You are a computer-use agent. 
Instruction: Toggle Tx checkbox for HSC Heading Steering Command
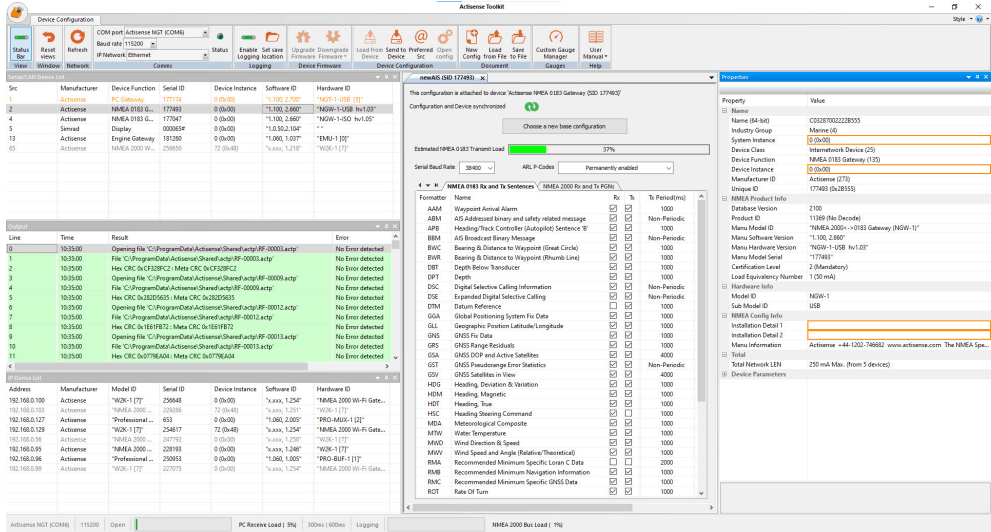(x=628, y=413)
